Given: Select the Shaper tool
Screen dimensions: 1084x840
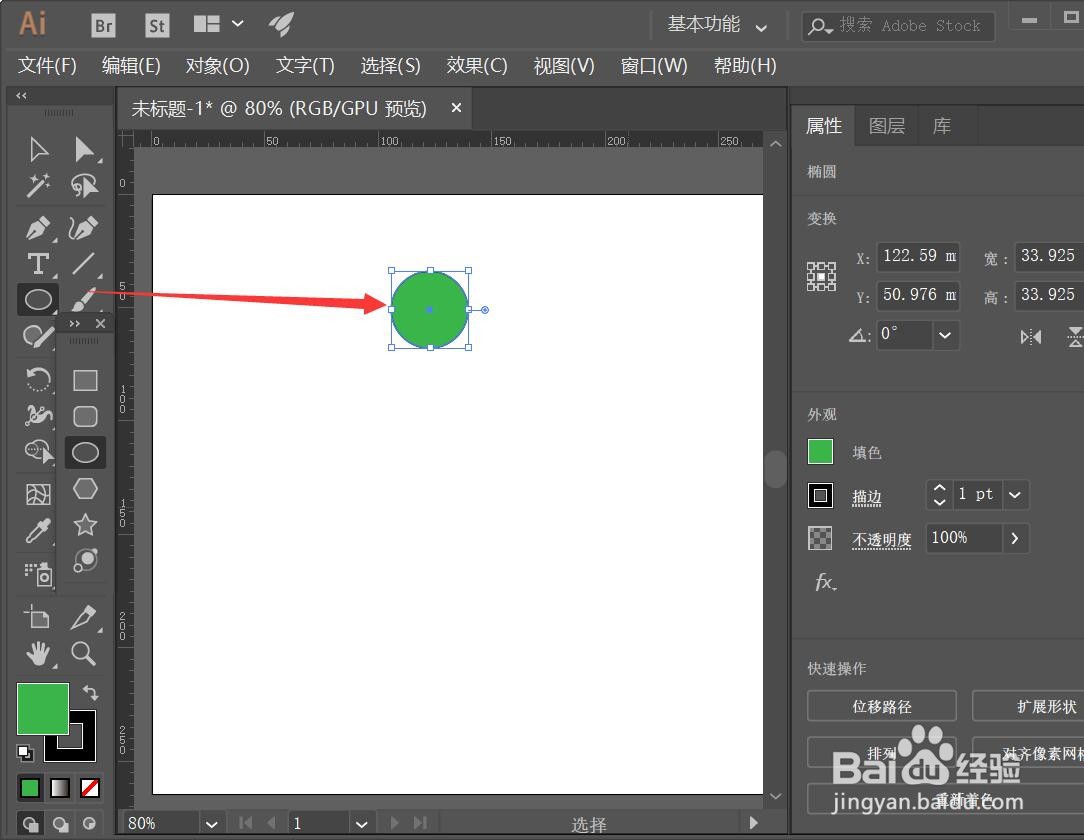Looking at the screenshot, I should (x=39, y=337).
